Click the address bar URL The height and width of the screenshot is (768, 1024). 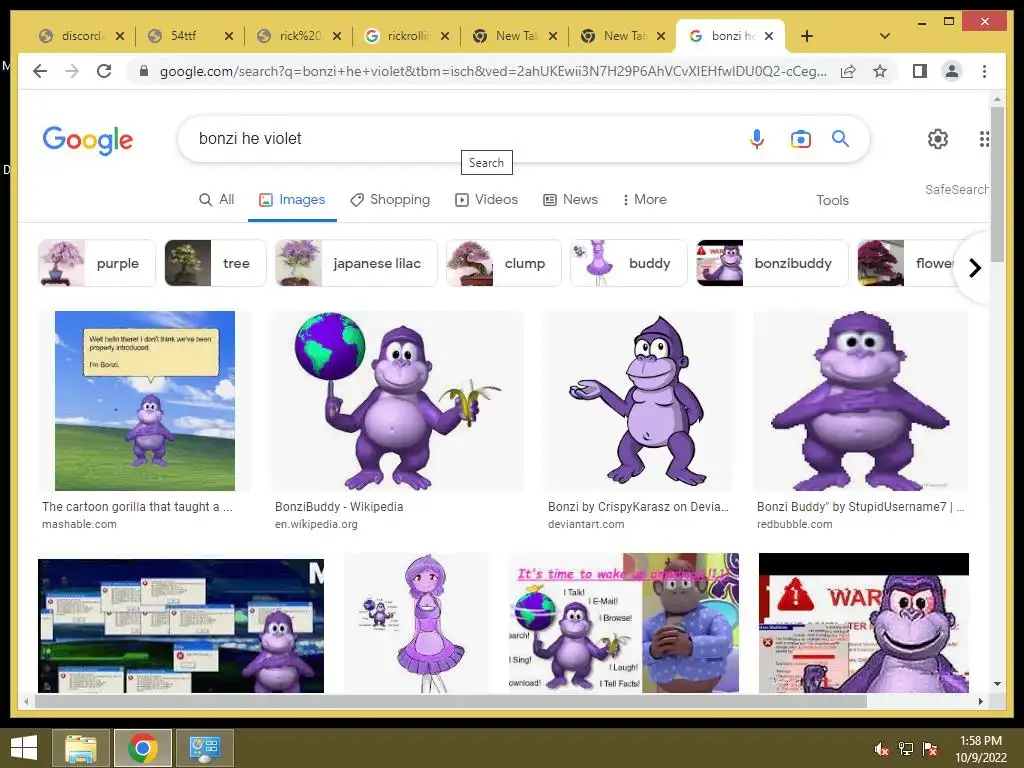493,71
